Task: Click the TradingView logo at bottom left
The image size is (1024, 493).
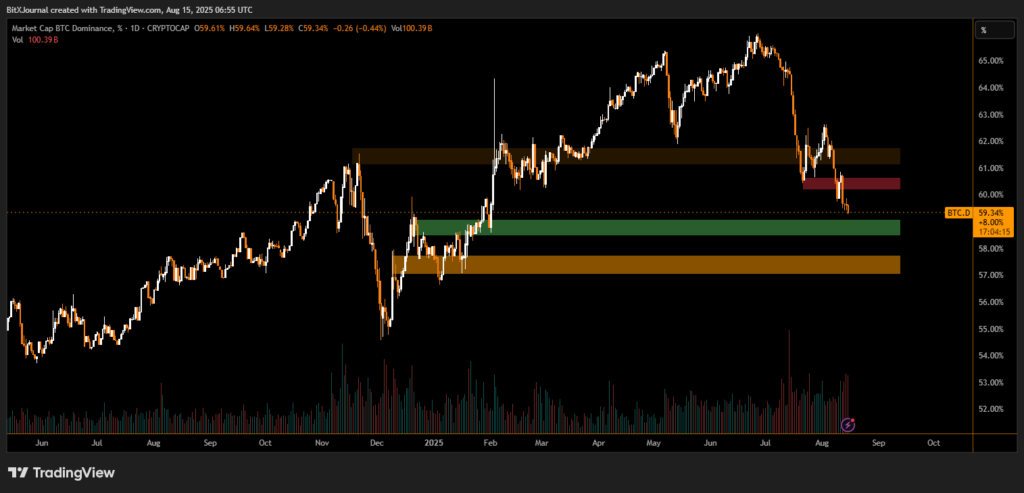Action: point(62,473)
